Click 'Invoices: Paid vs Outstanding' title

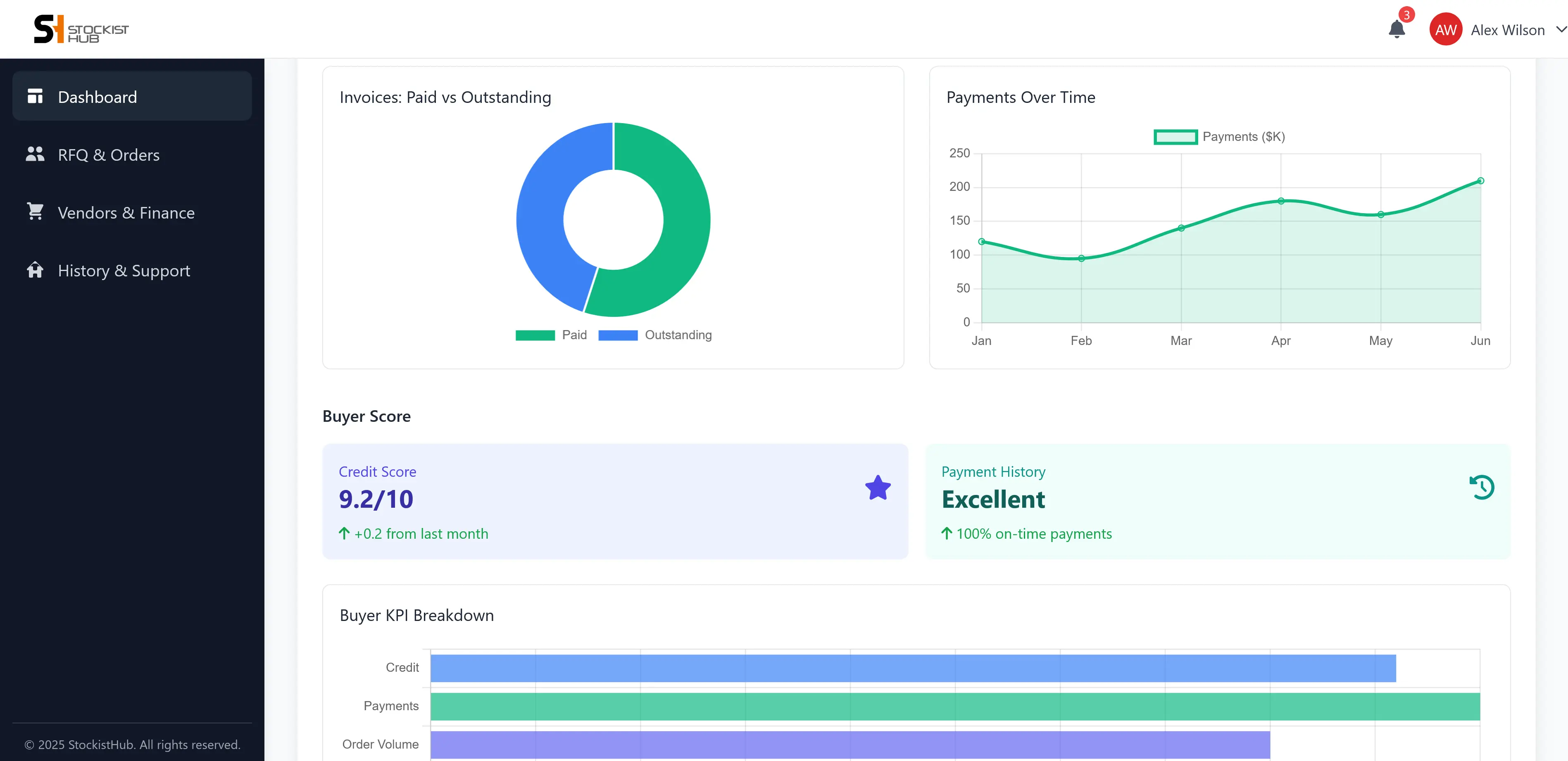click(445, 97)
